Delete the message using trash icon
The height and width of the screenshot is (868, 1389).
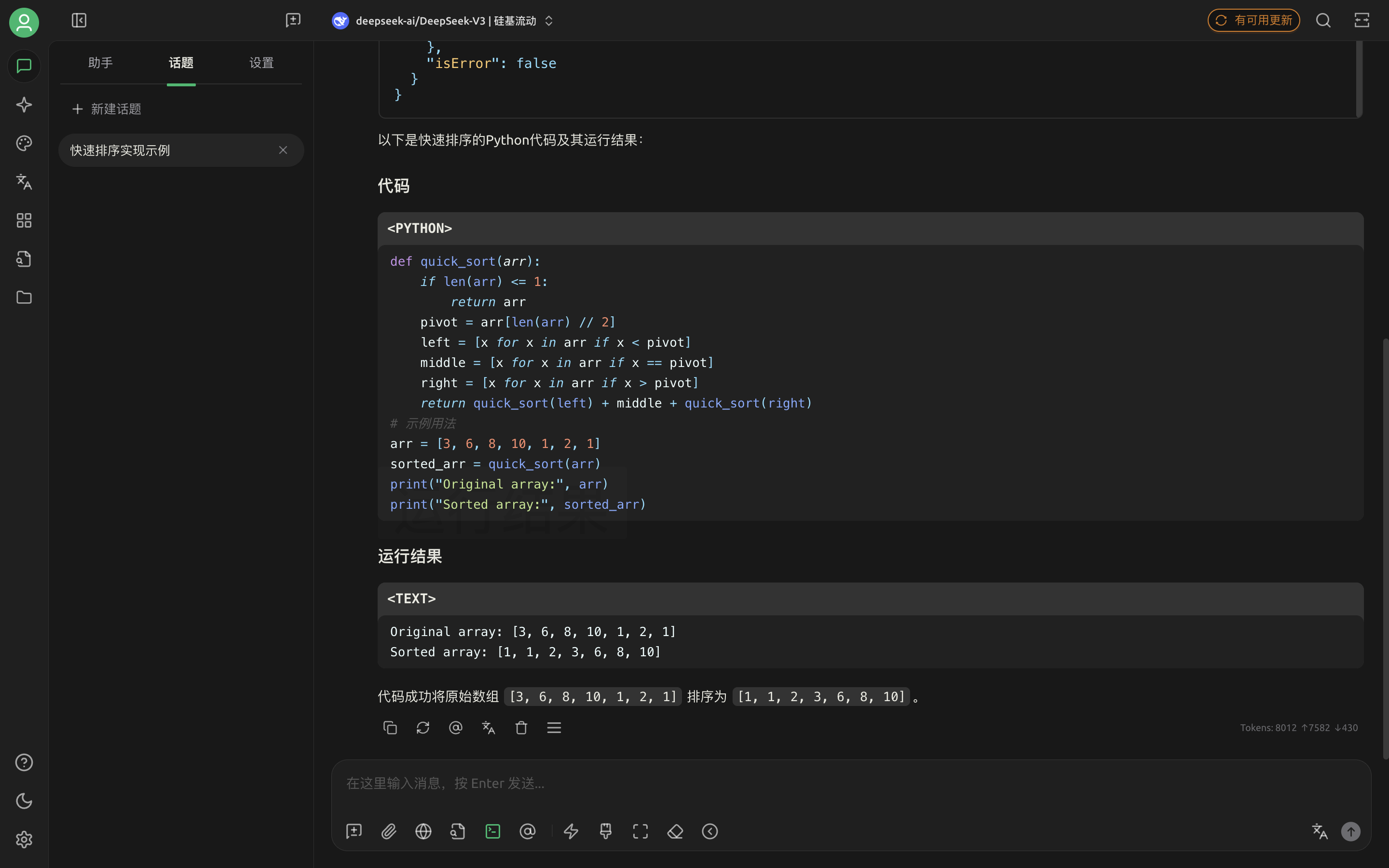520,727
